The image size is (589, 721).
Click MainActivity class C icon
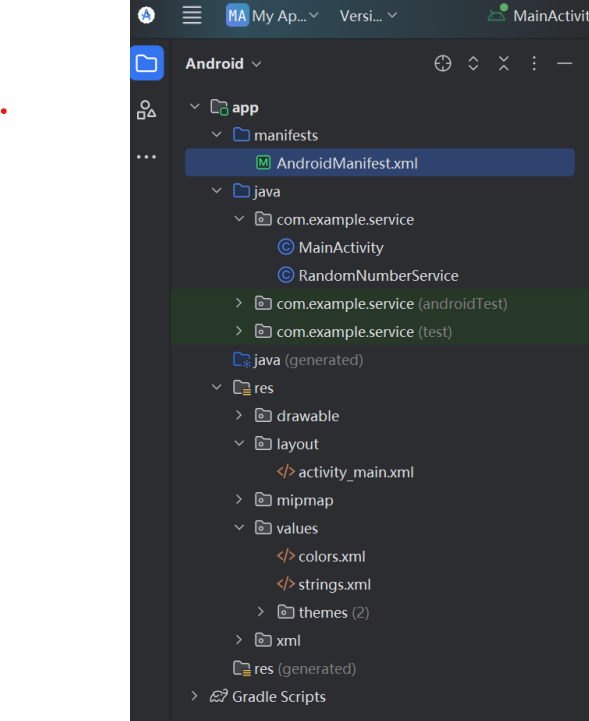point(286,247)
